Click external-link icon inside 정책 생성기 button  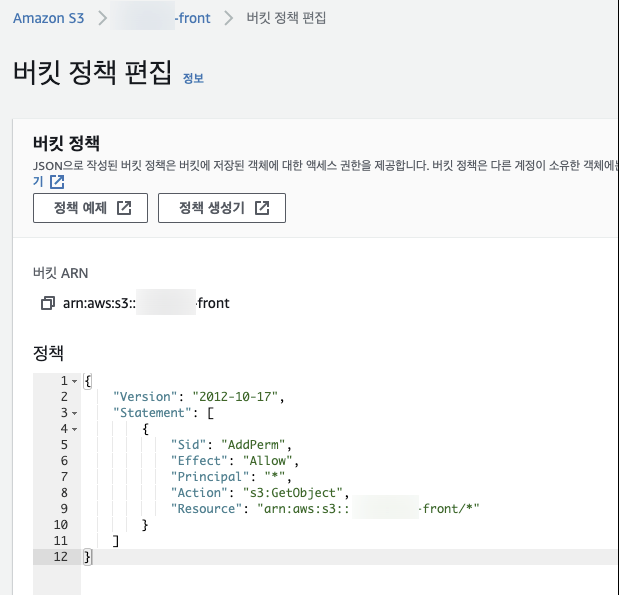[262, 208]
